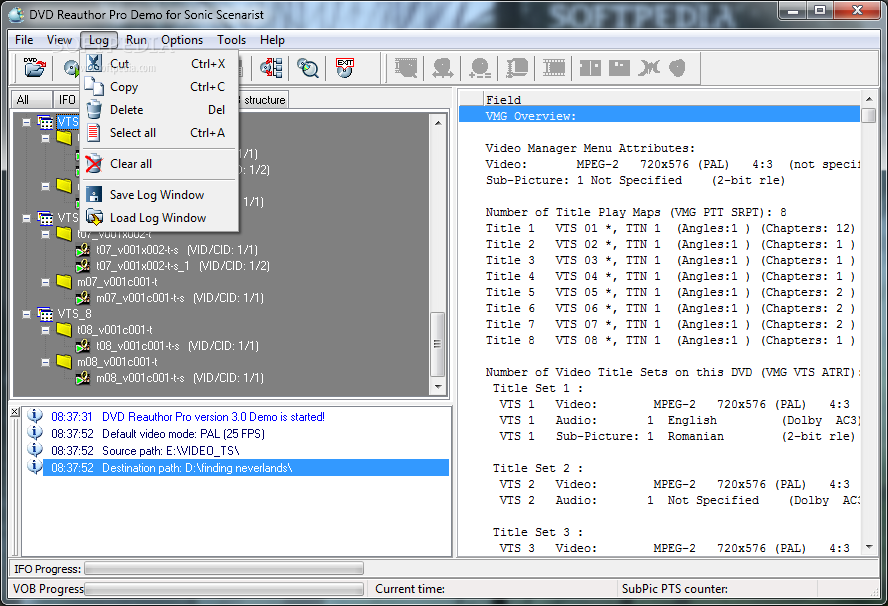Click greyed stacked pages toolbar icon
The width and height of the screenshot is (888, 606).
(x=516, y=67)
